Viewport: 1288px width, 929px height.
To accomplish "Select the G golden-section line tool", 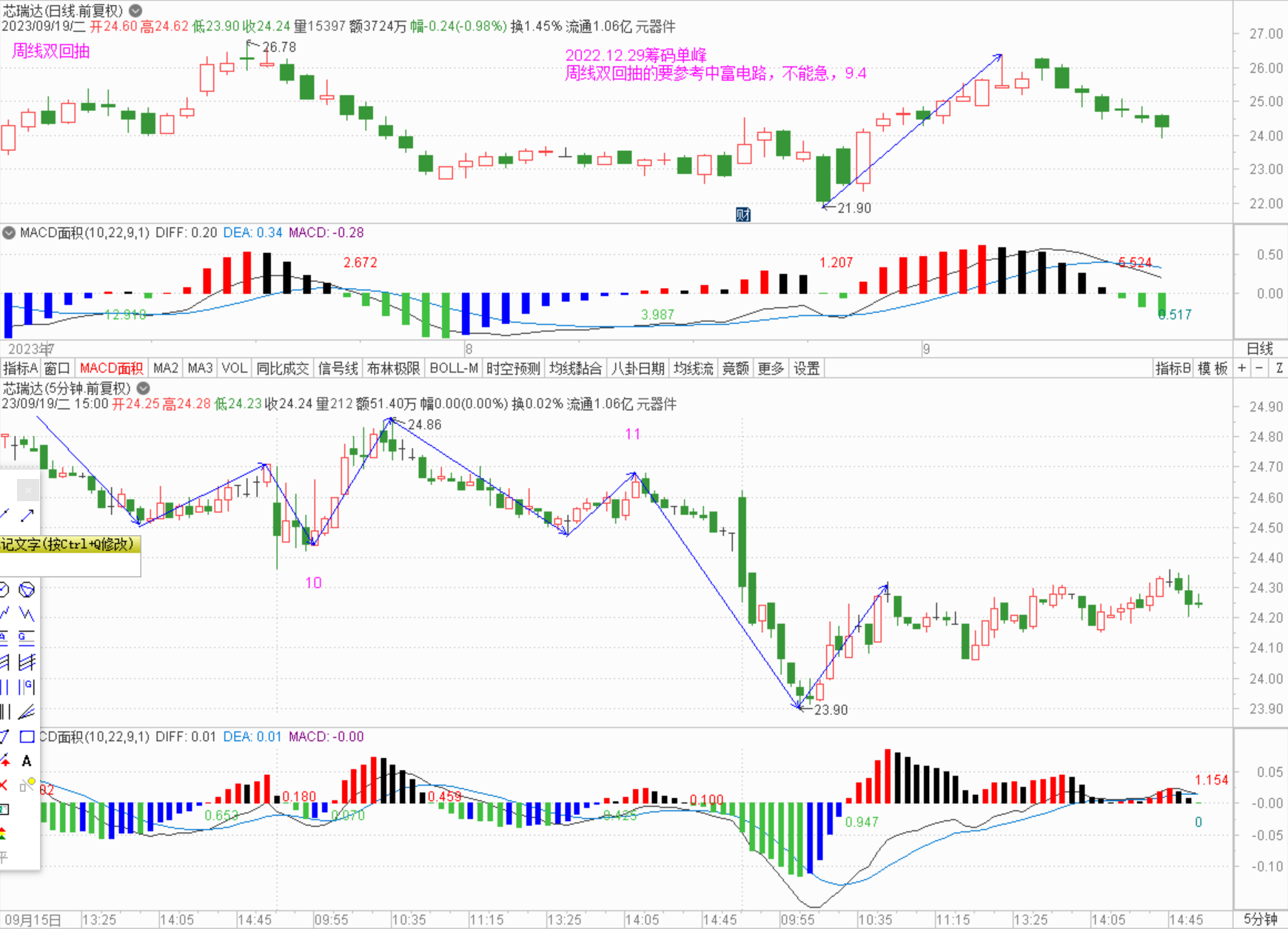I will click(x=27, y=637).
